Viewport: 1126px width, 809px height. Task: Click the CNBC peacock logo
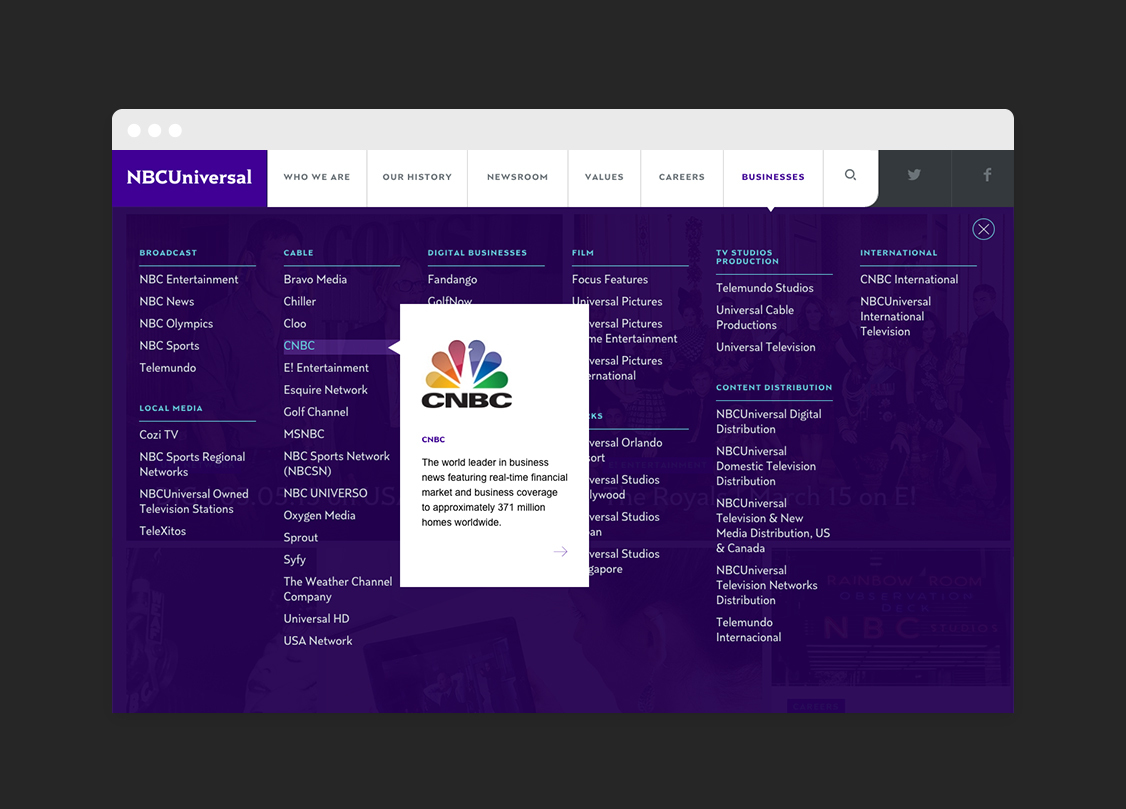[x=467, y=374]
